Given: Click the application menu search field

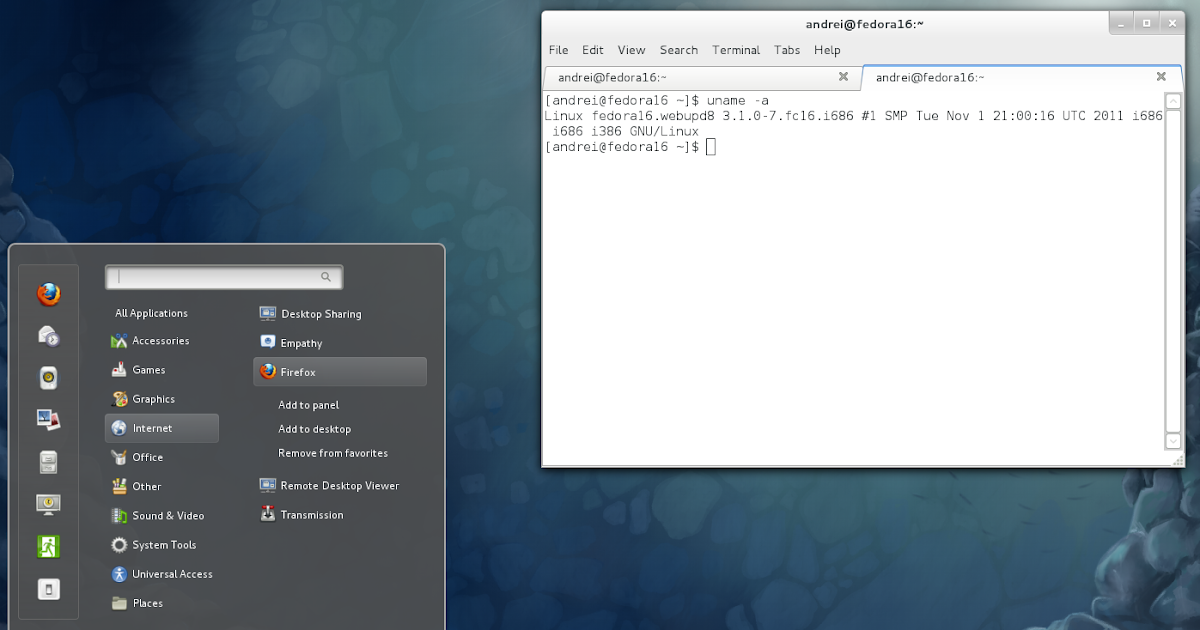Looking at the screenshot, I should 224,277.
